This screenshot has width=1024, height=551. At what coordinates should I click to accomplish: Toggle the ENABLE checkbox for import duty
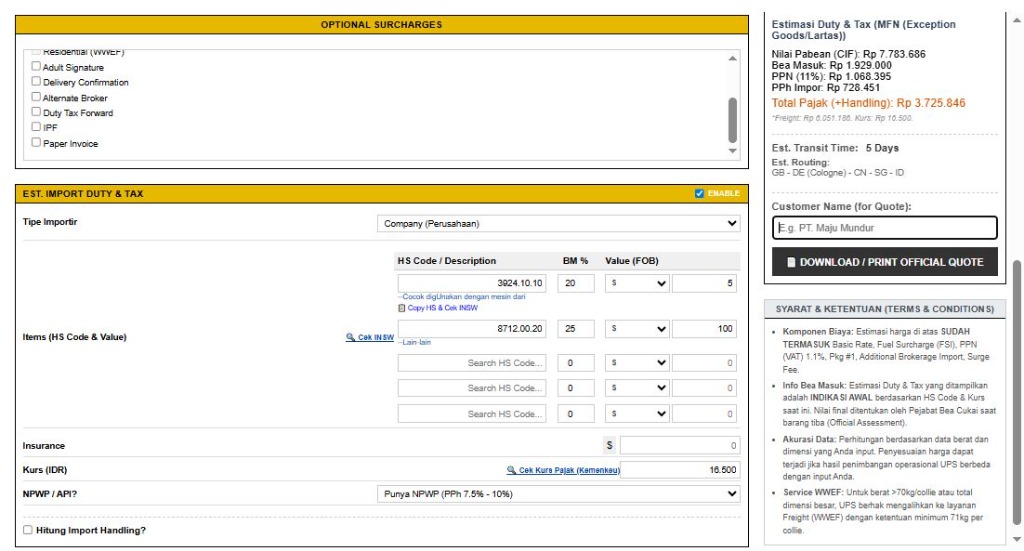pos(699,193)
